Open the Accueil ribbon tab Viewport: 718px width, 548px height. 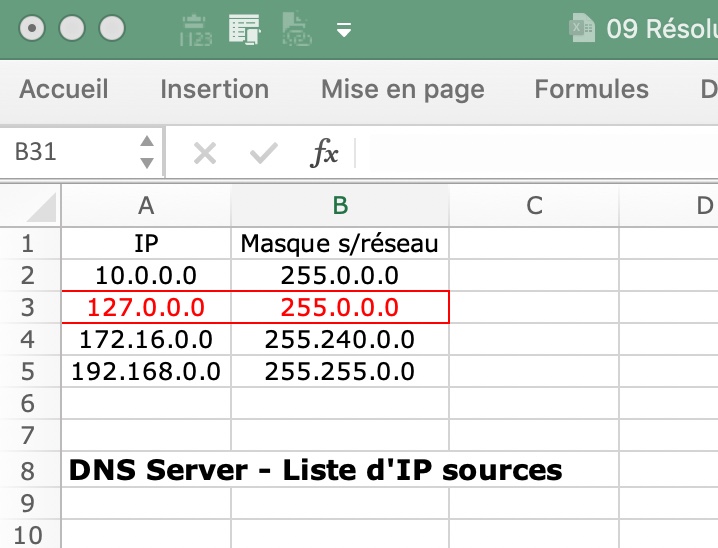pos(64,89)
